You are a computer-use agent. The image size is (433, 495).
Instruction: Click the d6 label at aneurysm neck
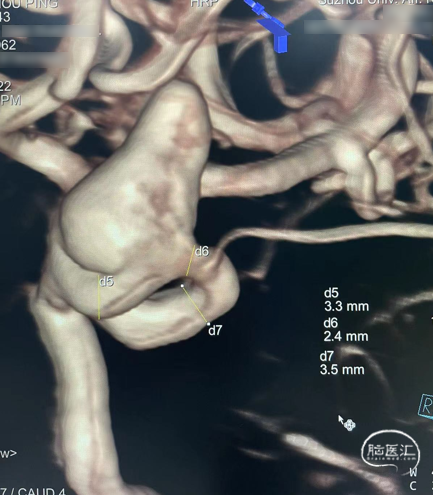[x=202, y=251]
